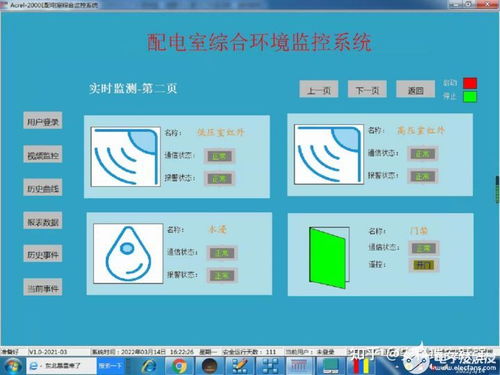Open 用户登录 user login
Image resolution: width=500 pixels, height=375 pixels.
43,121
